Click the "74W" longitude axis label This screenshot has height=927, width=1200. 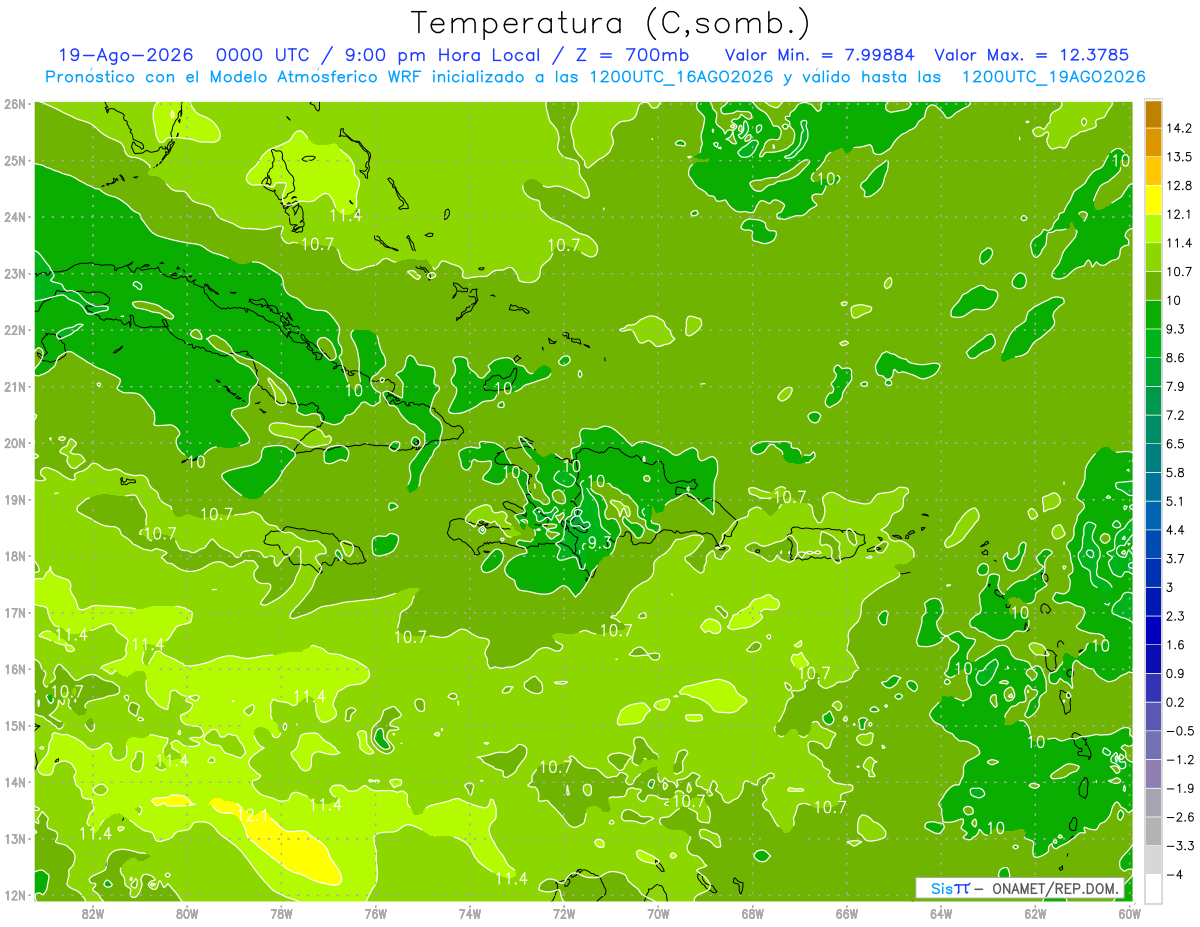click(x=470, y=913)
